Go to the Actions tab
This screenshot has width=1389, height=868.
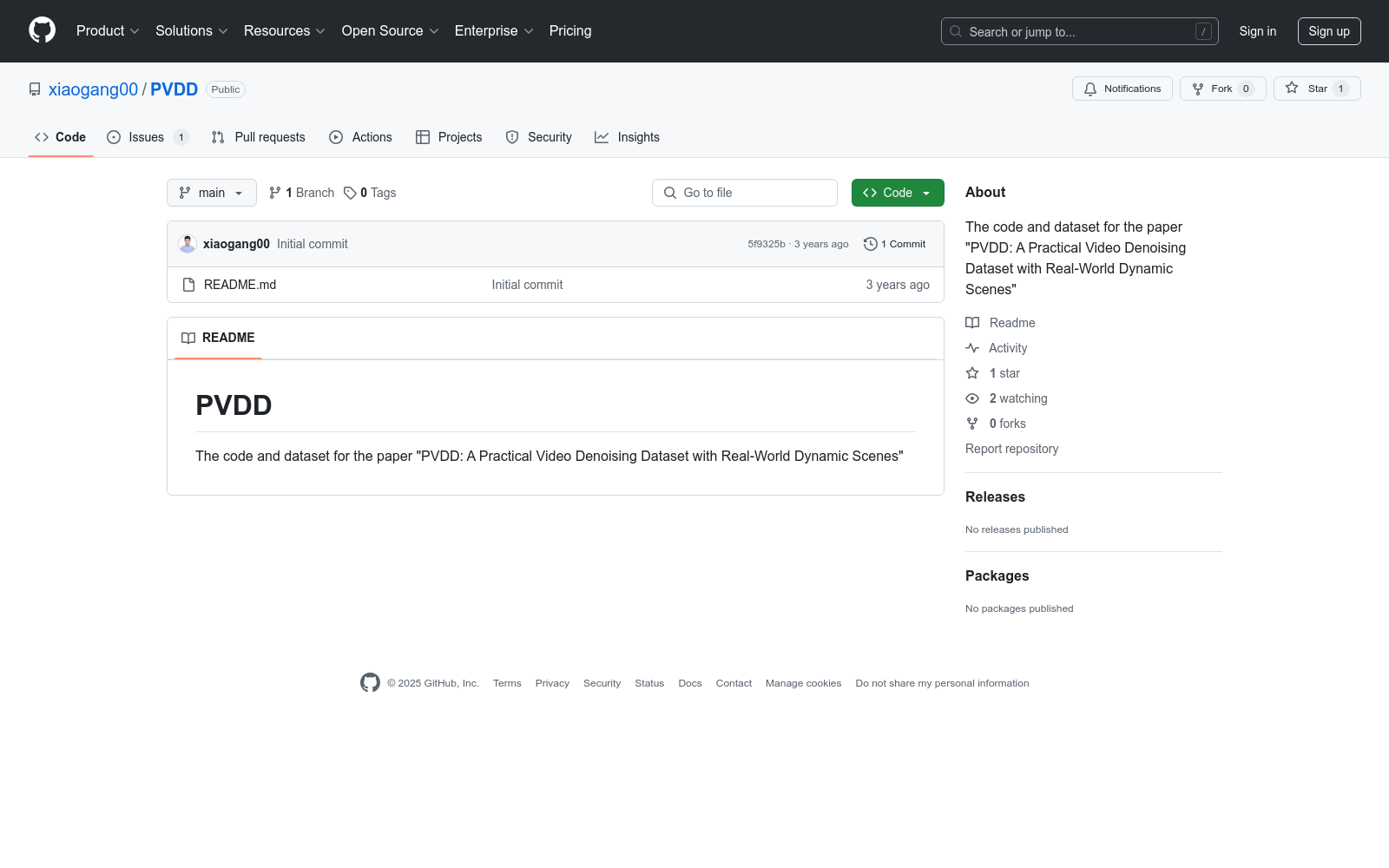click(x=360, y=137)
